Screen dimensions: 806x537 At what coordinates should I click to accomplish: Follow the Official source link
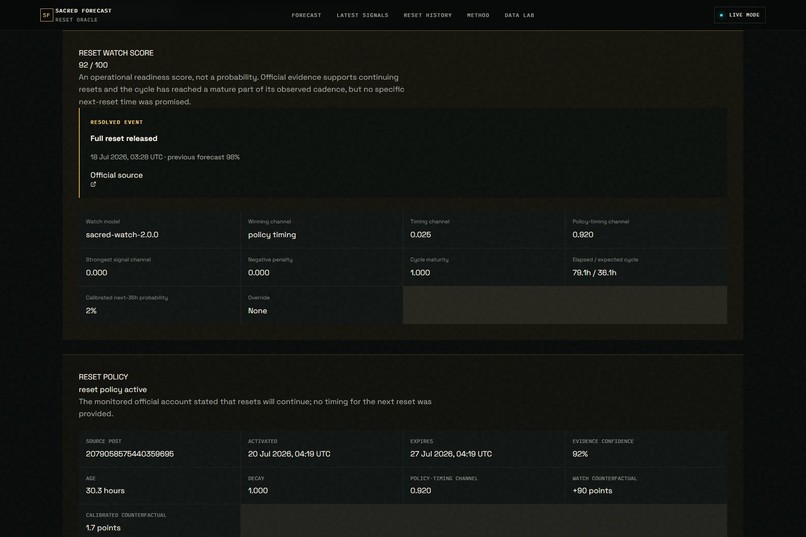(117, 175)
